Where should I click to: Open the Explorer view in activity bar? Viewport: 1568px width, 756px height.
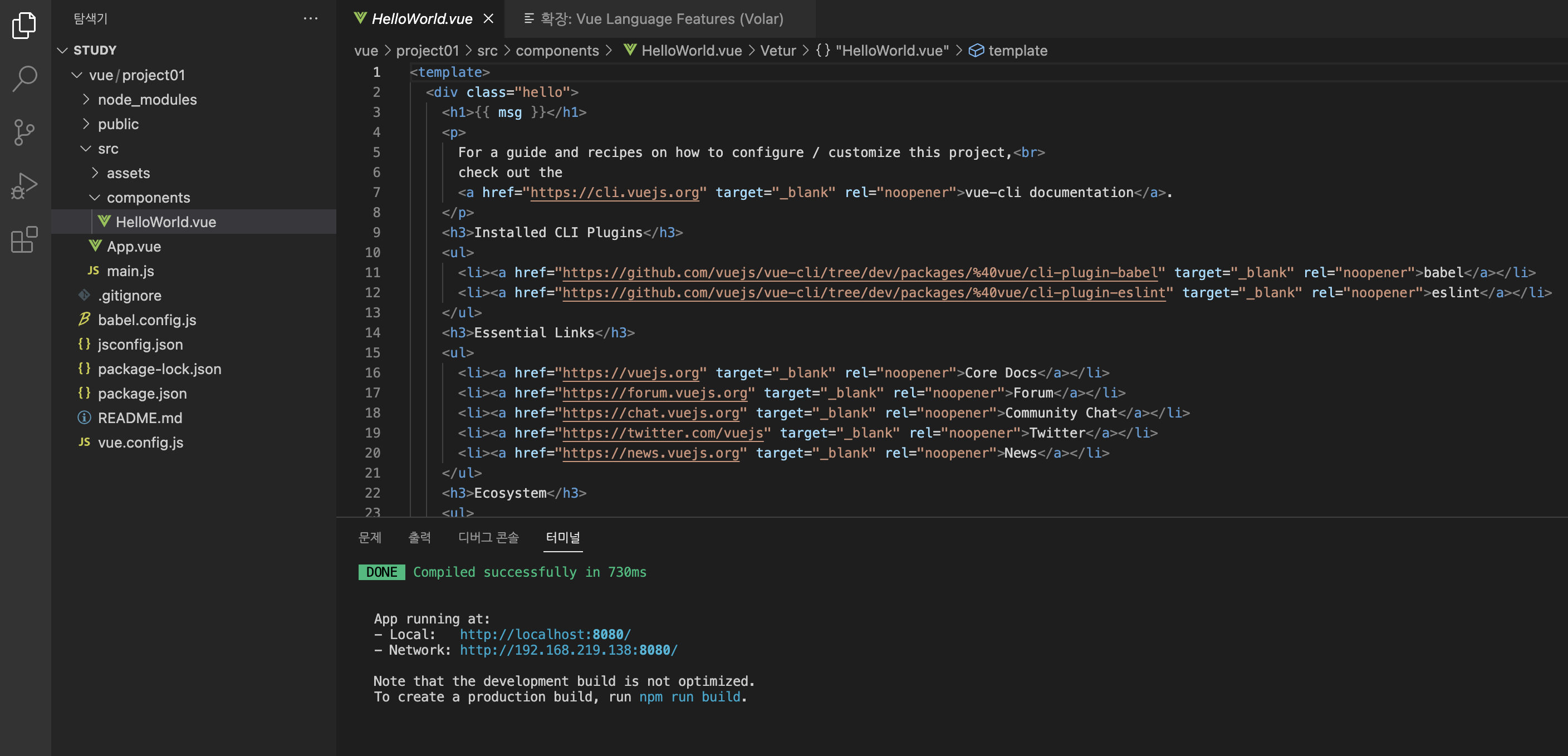point(24,25)
